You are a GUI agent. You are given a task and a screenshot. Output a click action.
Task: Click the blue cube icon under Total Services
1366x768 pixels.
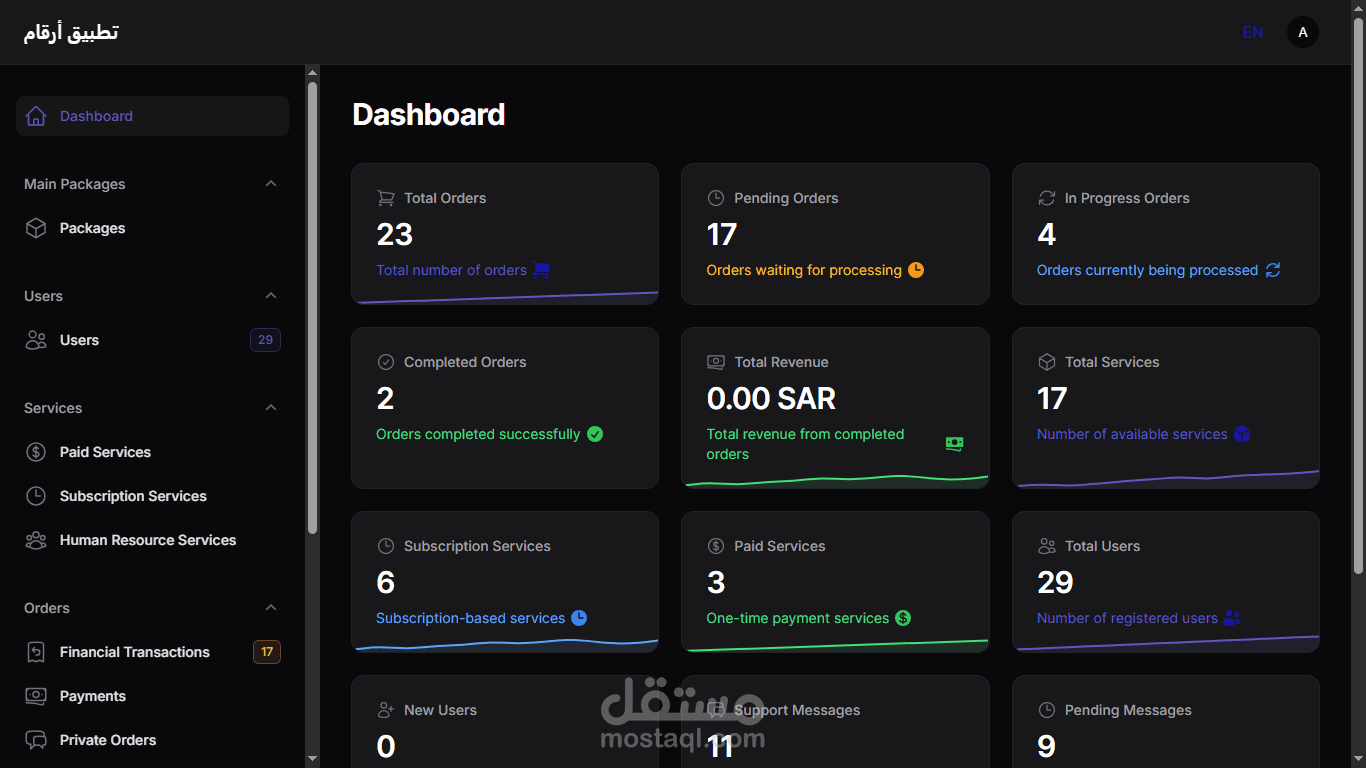point(1242,434)
